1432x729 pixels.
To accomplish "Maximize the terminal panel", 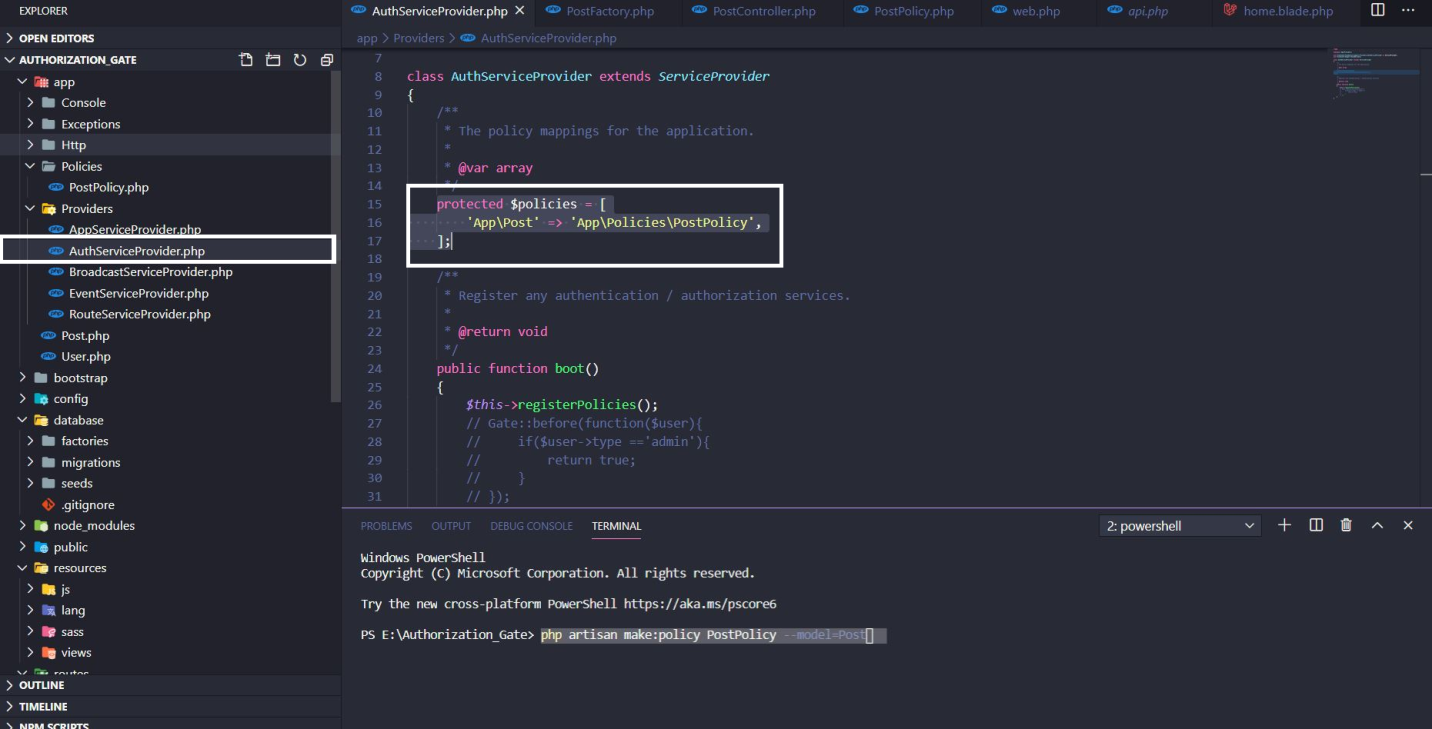I will click(1377, 524).
